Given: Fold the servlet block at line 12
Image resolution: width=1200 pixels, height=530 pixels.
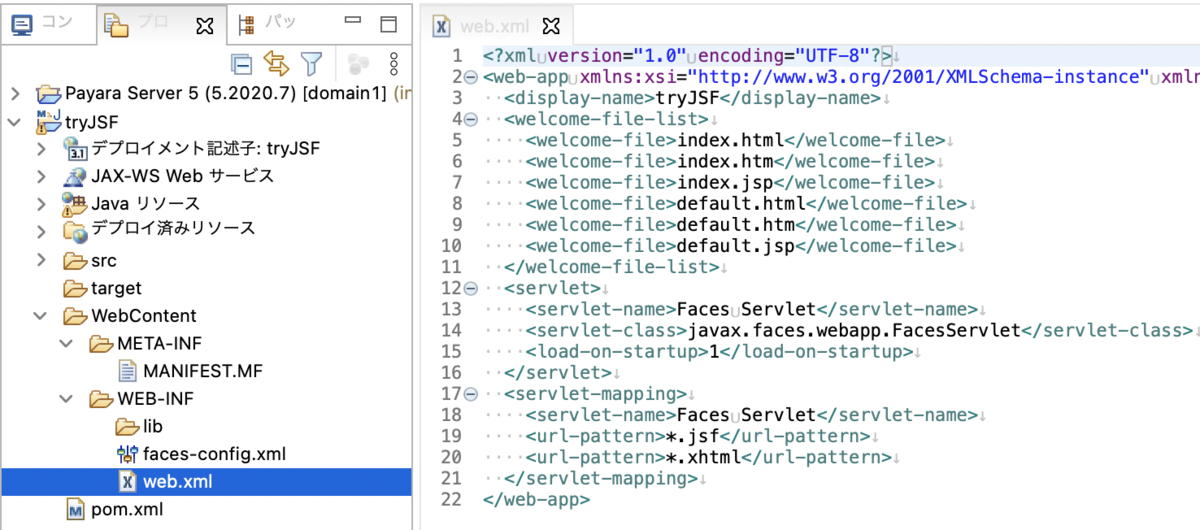Looking at the screenshot, I should tap(471, 288).
